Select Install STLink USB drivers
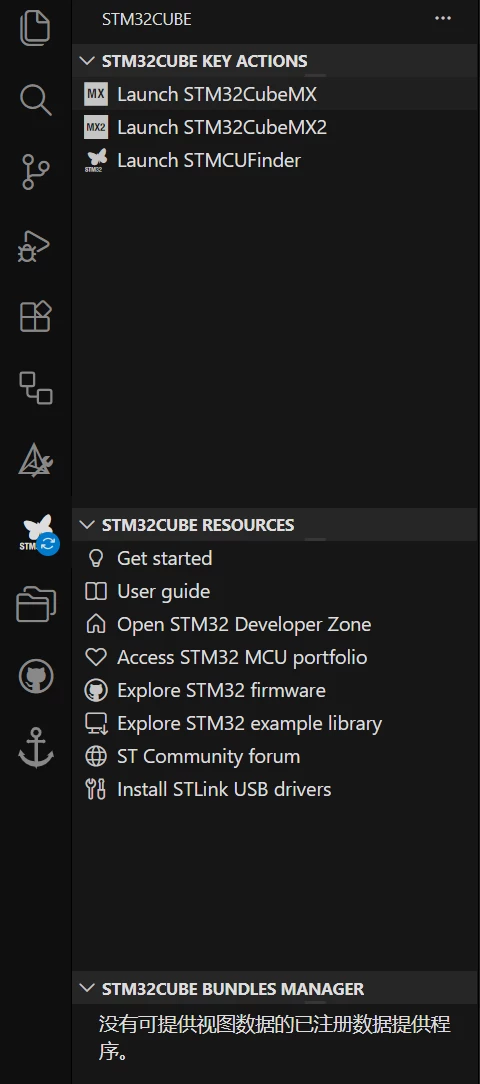Screen dimensions: 480x1084 [x=224, y=789]
